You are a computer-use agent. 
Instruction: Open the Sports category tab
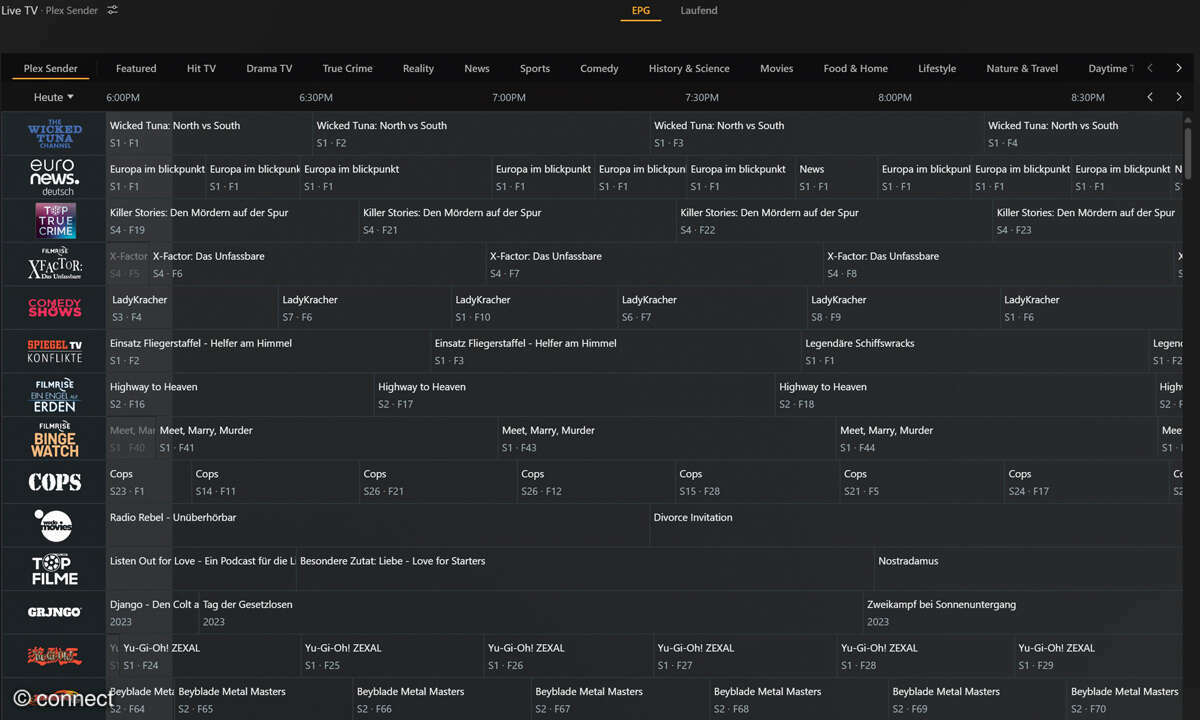coord(535,69)
